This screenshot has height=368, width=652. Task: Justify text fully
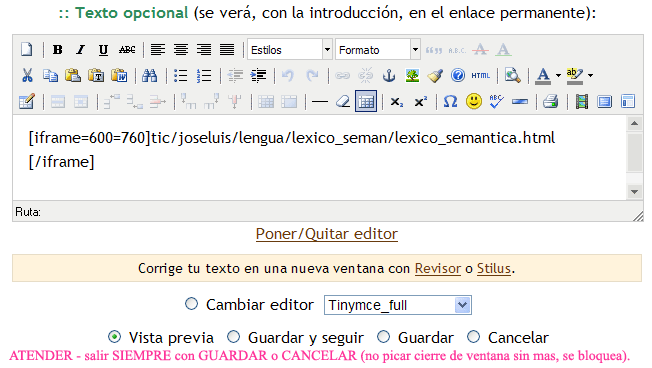[227, 50]
